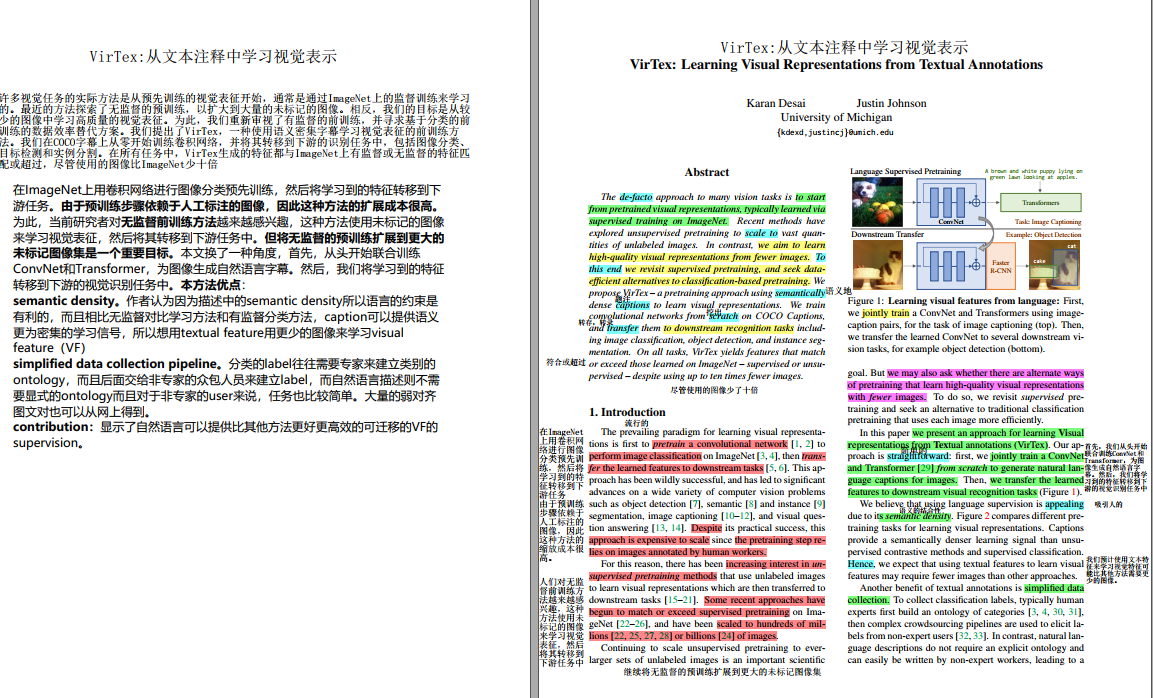Click the puppy photo in Figure 1
The height and width of the screenshot is (698, 1153).
(x=877, y=202)
